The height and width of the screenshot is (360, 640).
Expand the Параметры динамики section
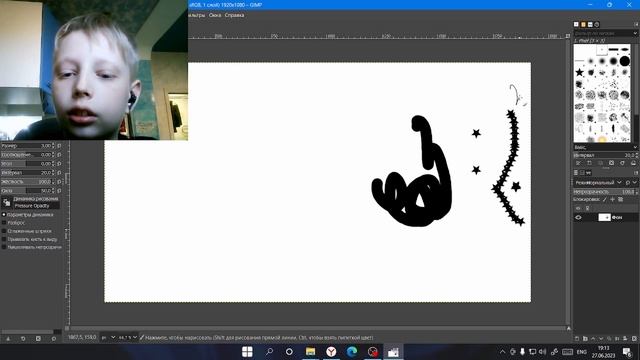[x=4, y=215]
